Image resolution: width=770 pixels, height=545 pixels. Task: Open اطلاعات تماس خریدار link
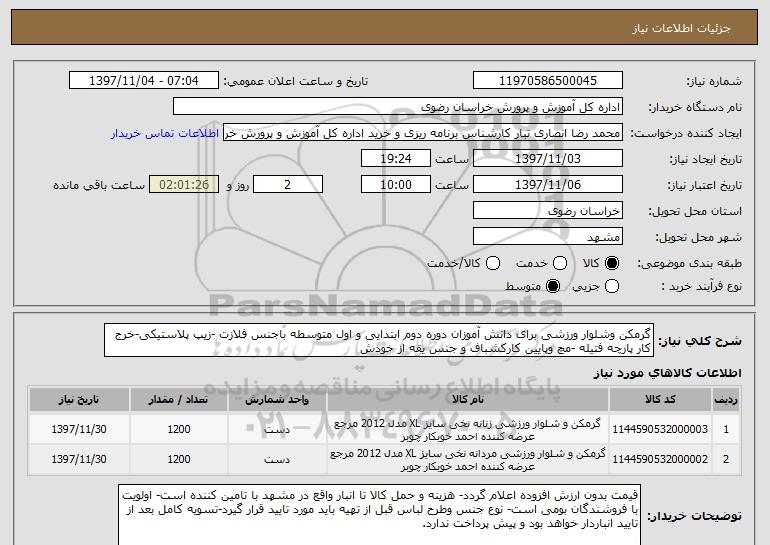[x=165, y=133]
